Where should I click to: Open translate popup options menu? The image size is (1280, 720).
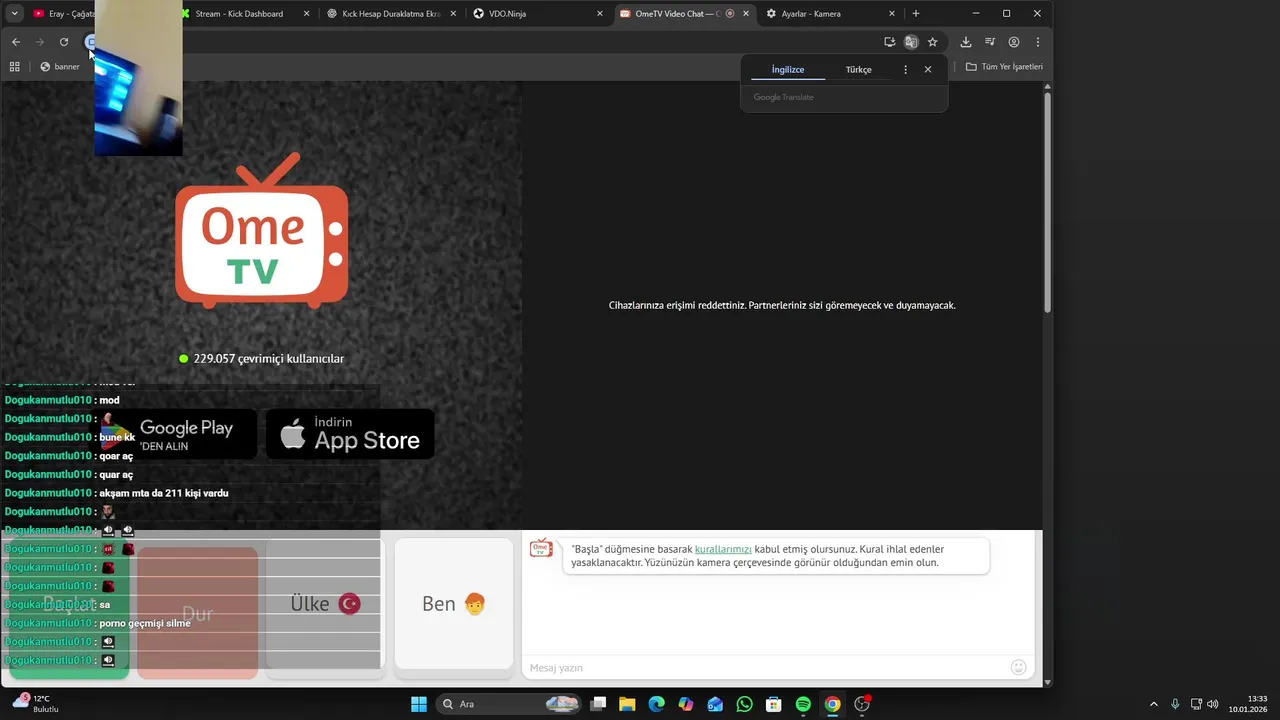(x=906, y=70)
